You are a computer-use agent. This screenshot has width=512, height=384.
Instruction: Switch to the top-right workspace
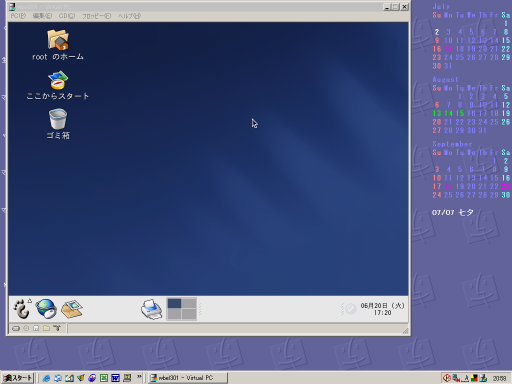pos(189,303)
